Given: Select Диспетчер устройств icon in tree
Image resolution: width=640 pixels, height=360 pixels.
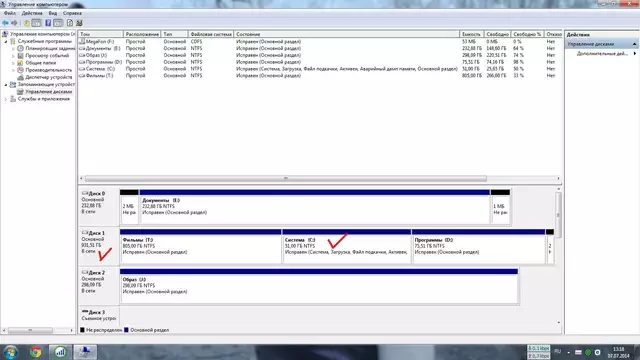Looking at the screenshot, I should 20,77.
